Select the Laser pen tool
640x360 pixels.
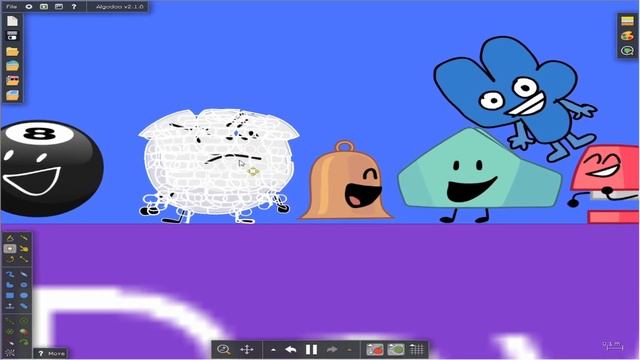[x=10, y=342]
